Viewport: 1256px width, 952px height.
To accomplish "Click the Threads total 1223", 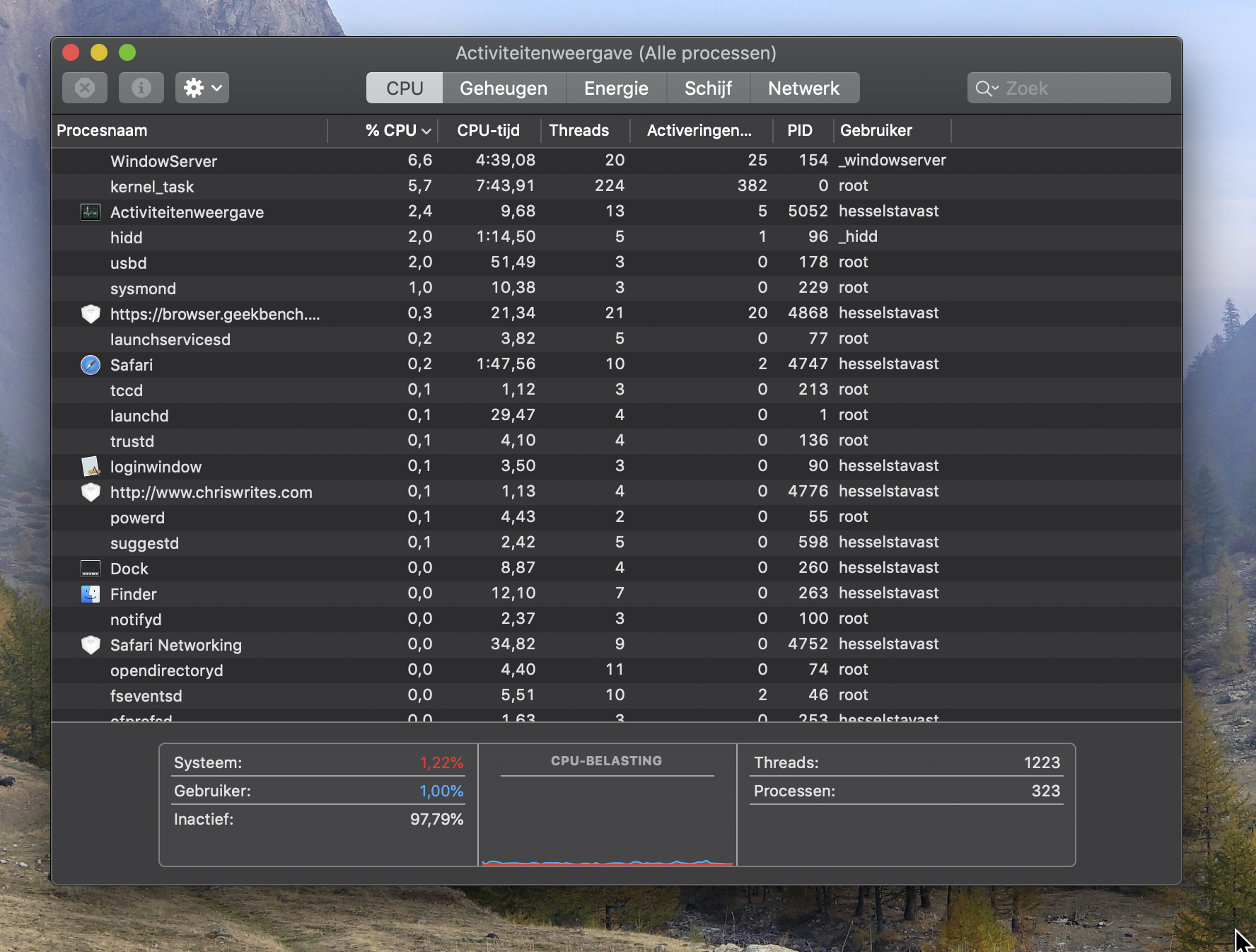I will pyautogui.click(x=1042, y=762).
